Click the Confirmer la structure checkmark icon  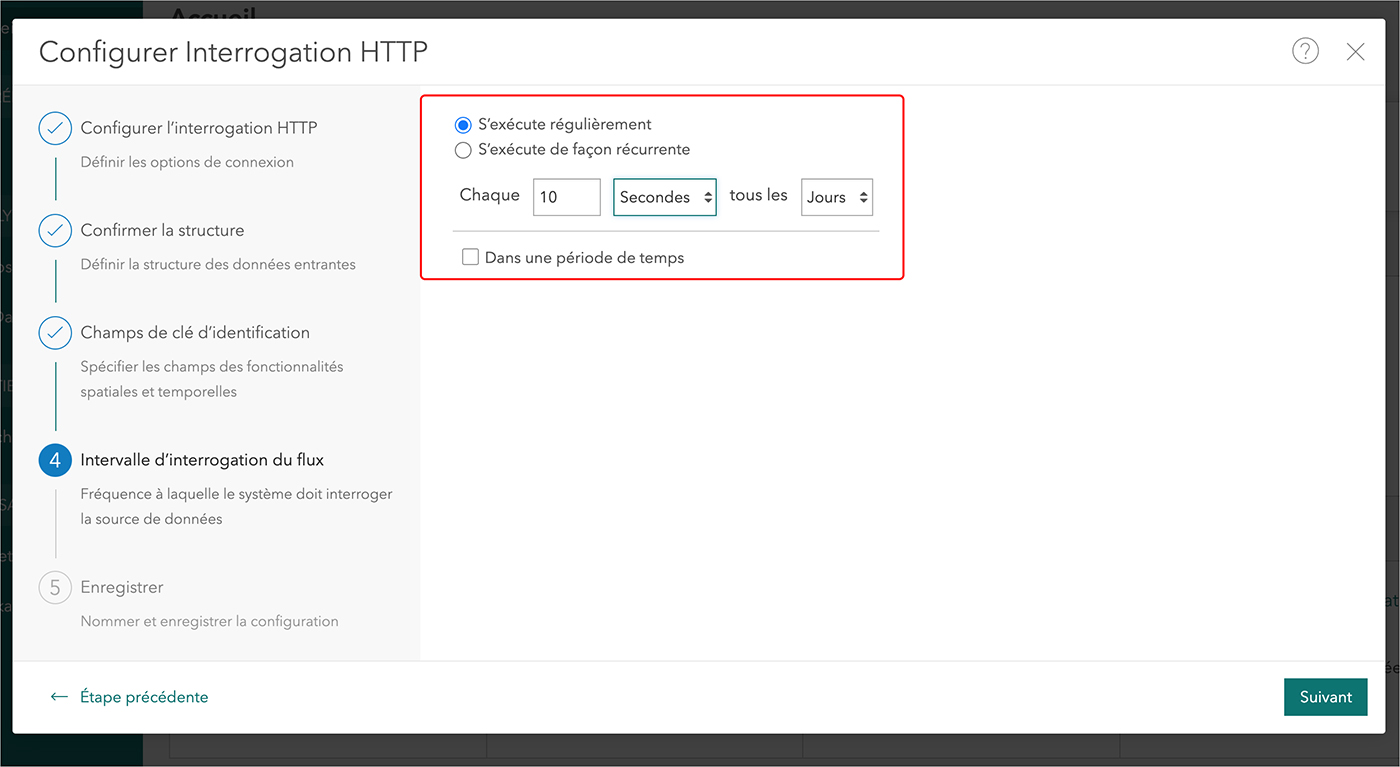click(55, 230)
